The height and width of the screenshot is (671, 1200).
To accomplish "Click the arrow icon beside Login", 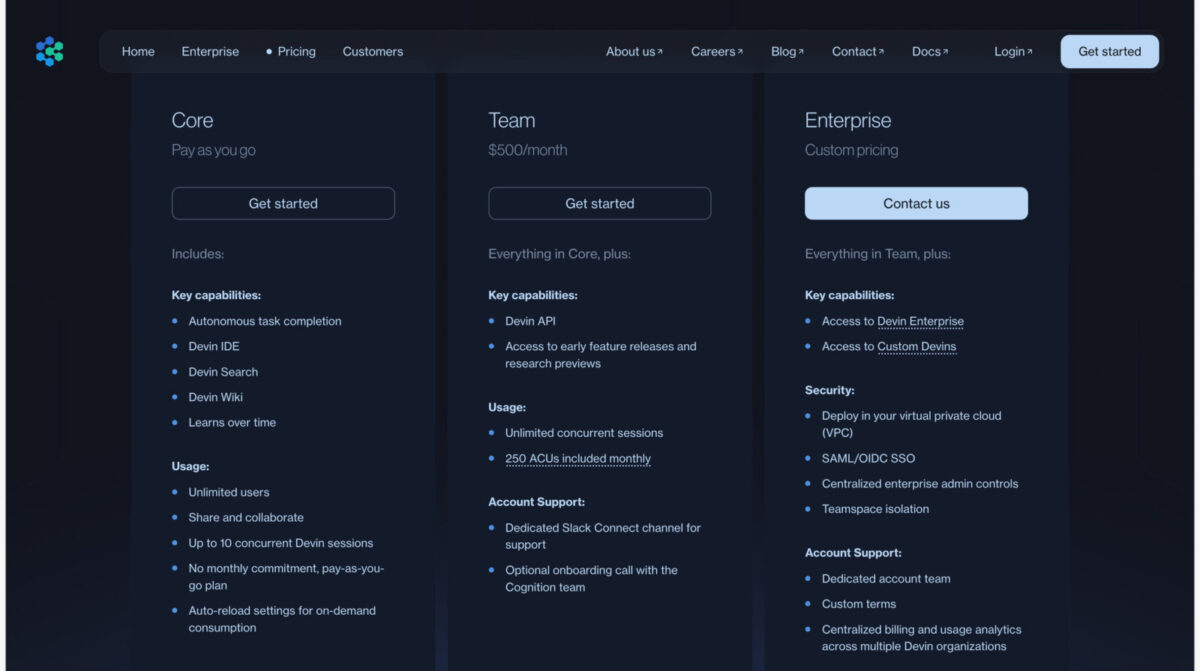I will click(1030, 52).
